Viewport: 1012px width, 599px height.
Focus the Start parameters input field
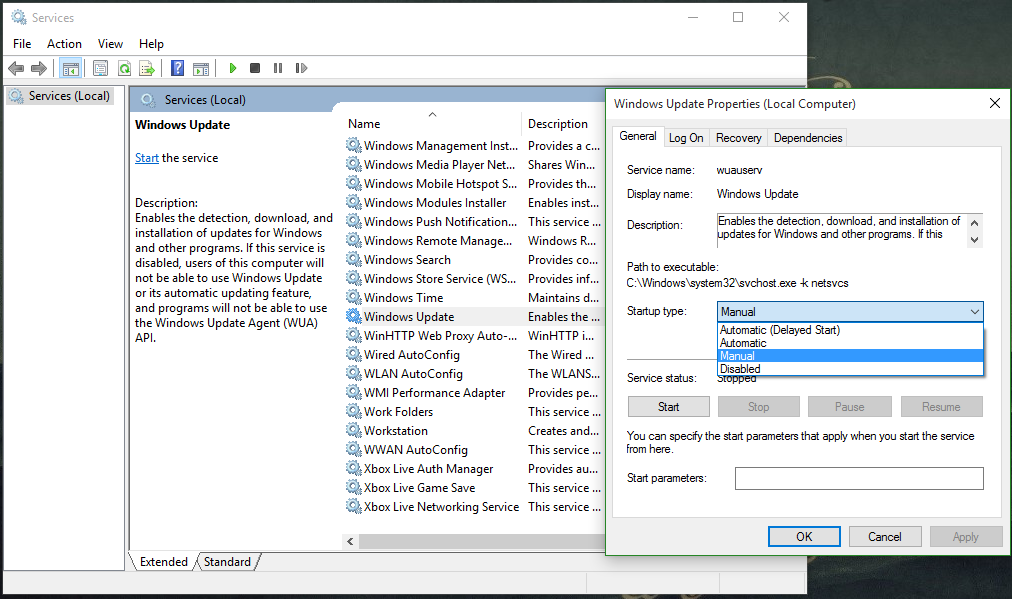pos(859,478)
